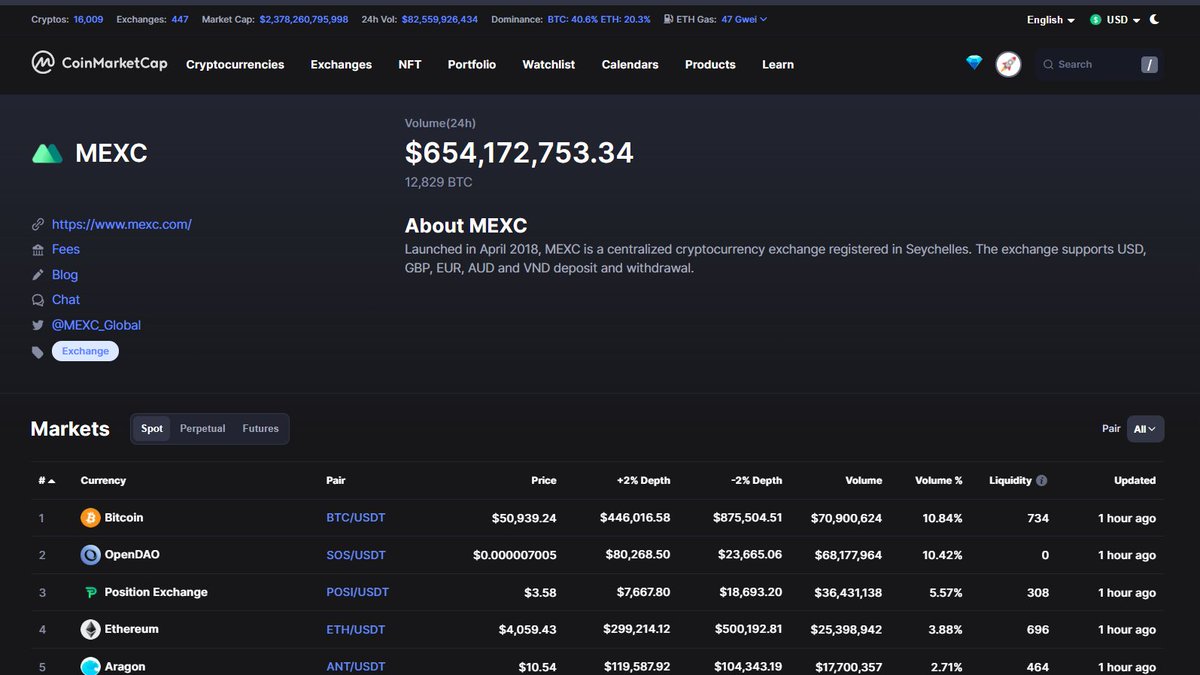Open the Portfolio menu item
1200x675 pixels.
click(472, 64)
